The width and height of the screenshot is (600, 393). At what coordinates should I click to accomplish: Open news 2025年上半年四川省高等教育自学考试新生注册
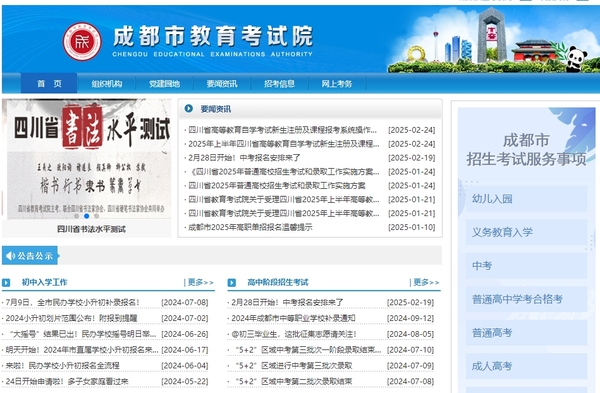click(x=284, y=144)
